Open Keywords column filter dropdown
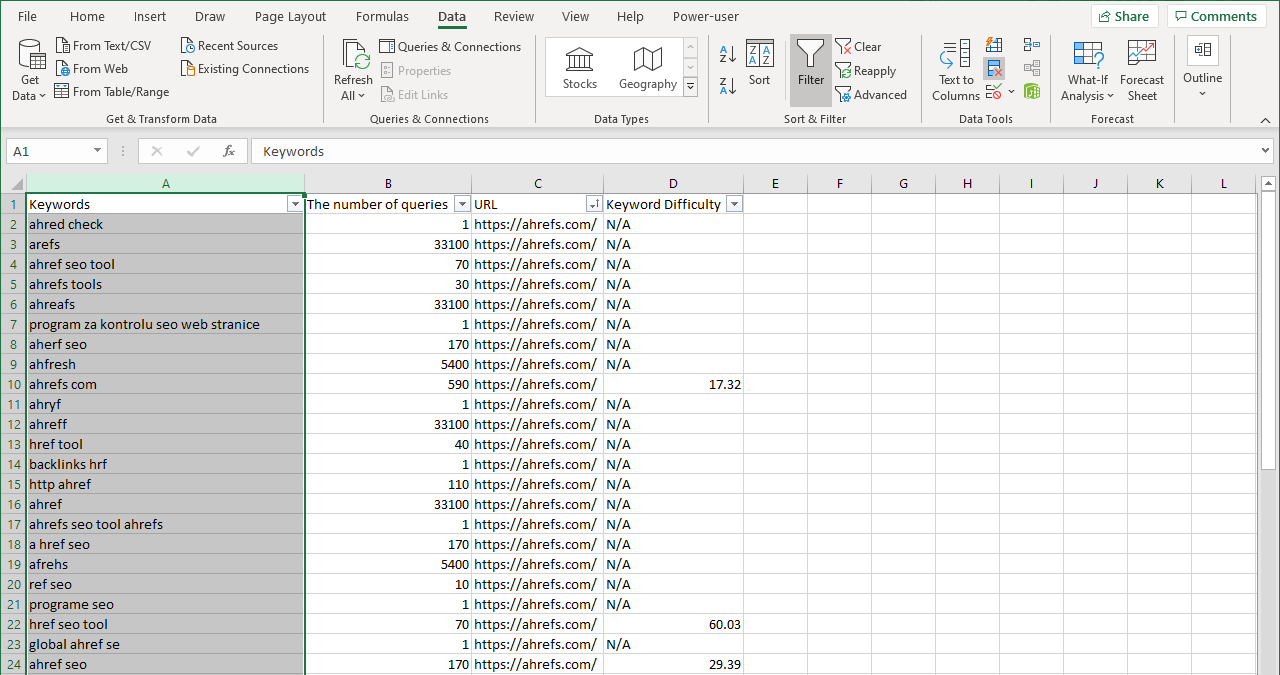 coord(294,204)
